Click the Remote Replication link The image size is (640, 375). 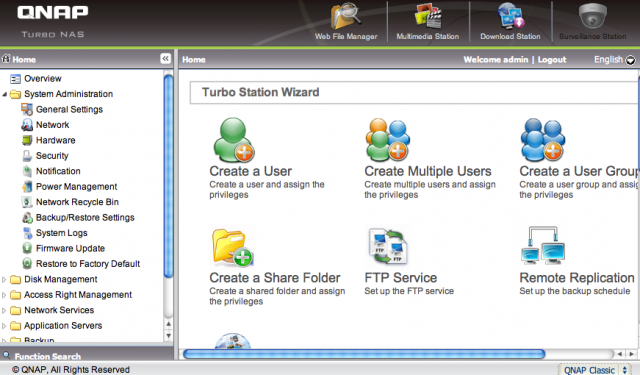577,277
